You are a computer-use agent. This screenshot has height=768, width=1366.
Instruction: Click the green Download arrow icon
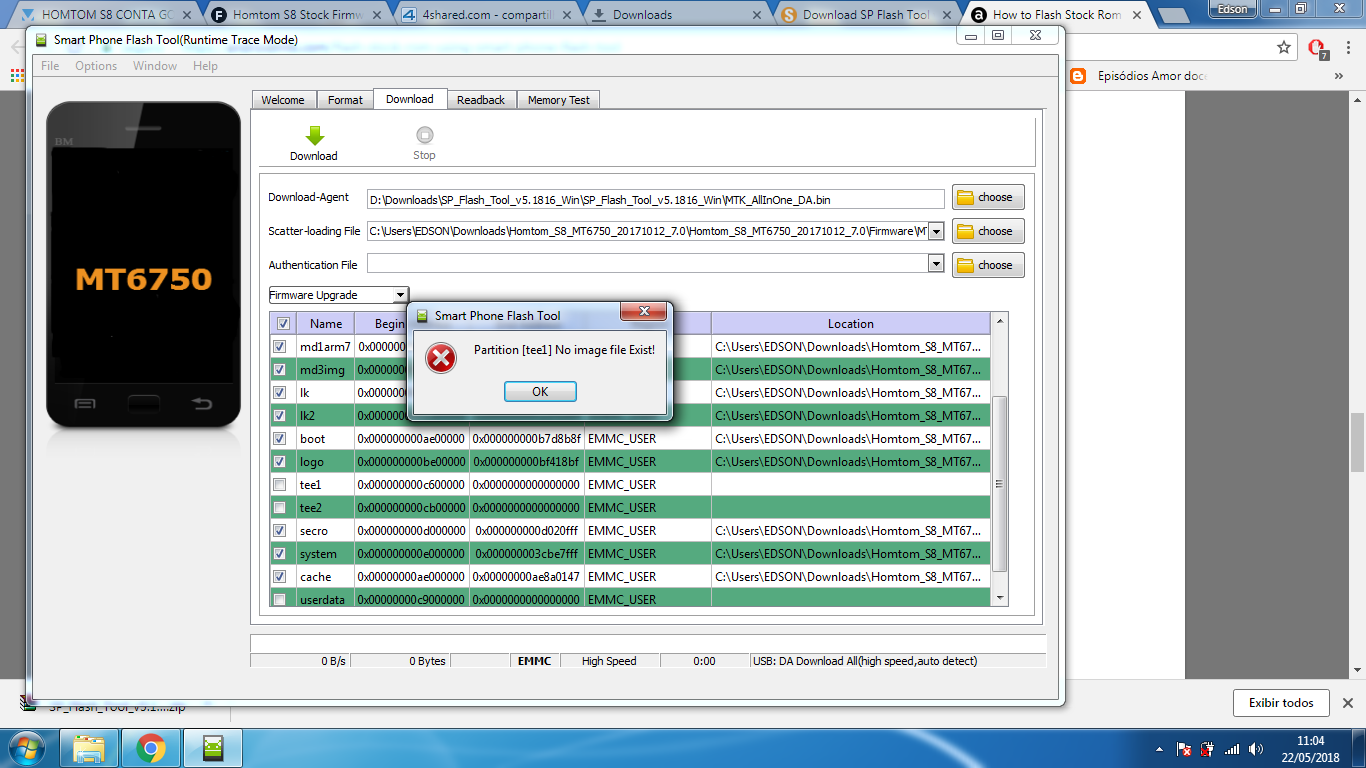(314, 136)
